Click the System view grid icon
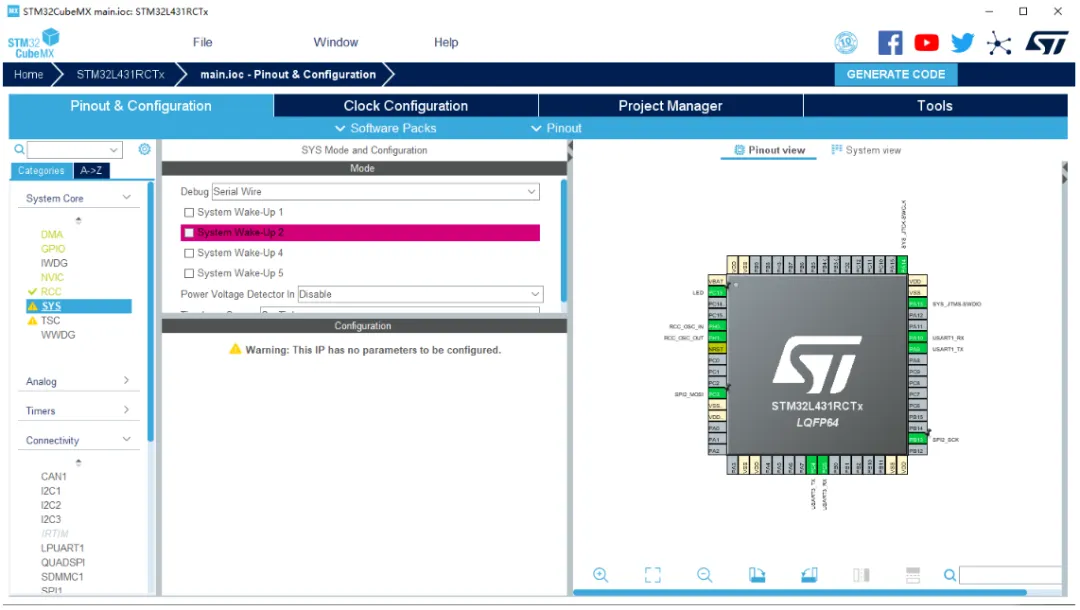 [x=836, y=150]
